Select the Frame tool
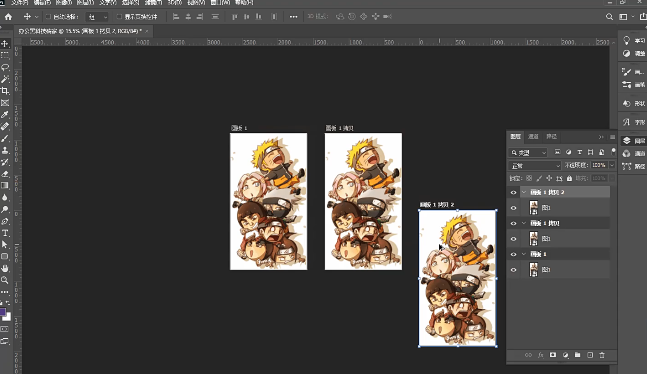The height and width of the screenshot is (374, 647). pos(5,103)
